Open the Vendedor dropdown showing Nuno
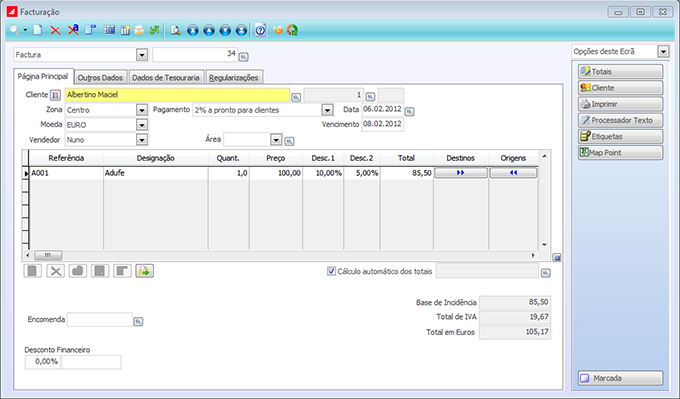This screenshot has width=680, height=399. [x=142, y=140]
